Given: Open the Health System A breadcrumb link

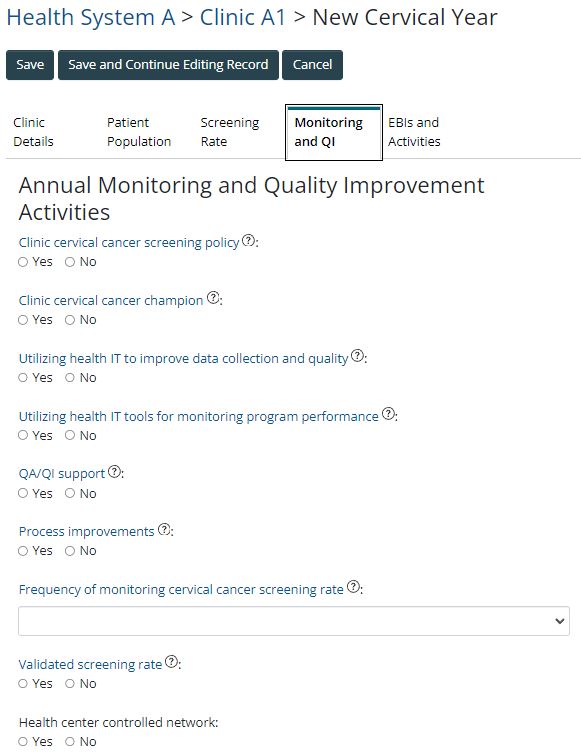Looking at the screenshot, I should (x=91, y=18).
